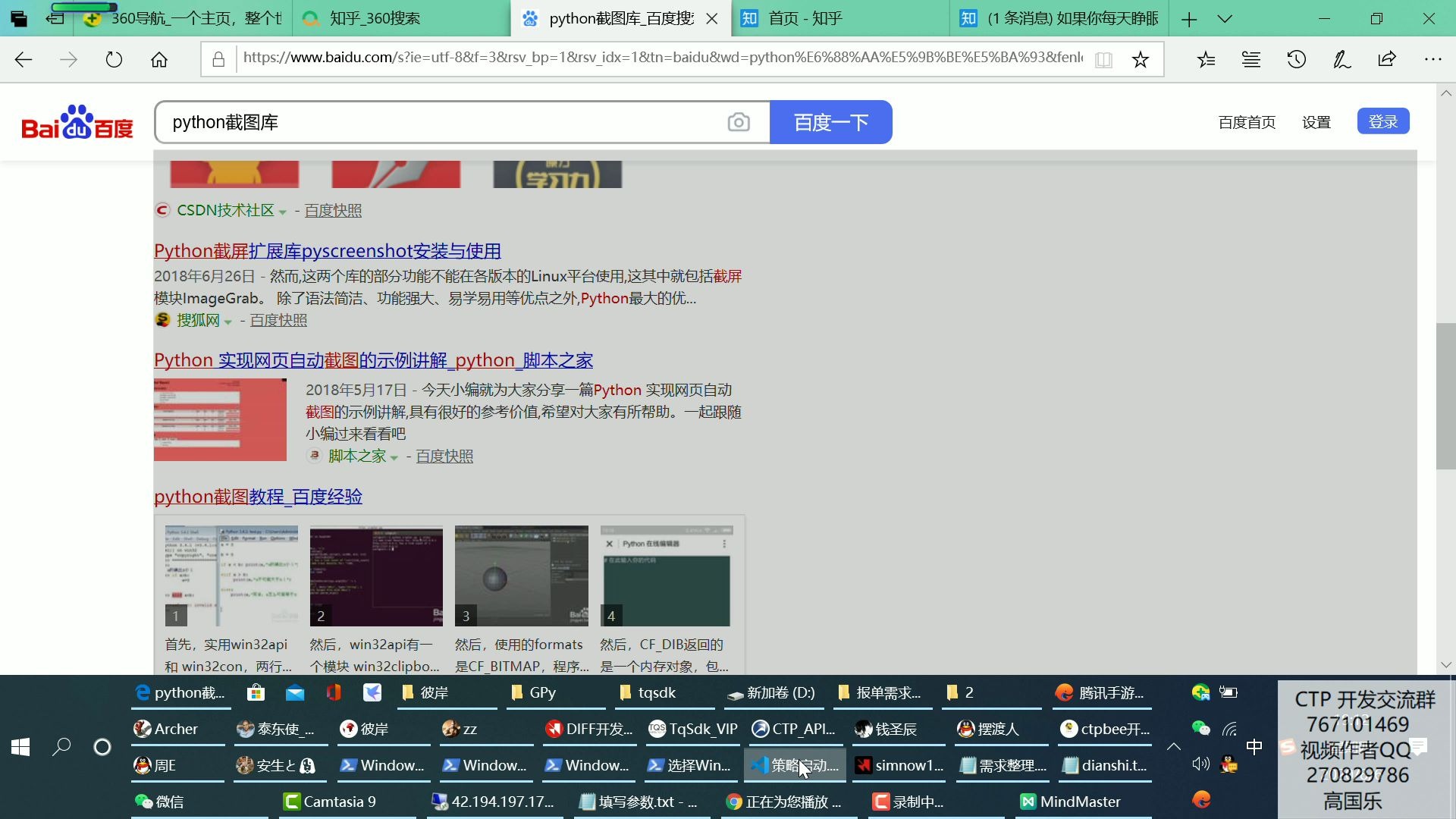Switch to 如果你每天静眠 tab
The width and height of the screenshot is (1456, 819).
(1059, 18)
